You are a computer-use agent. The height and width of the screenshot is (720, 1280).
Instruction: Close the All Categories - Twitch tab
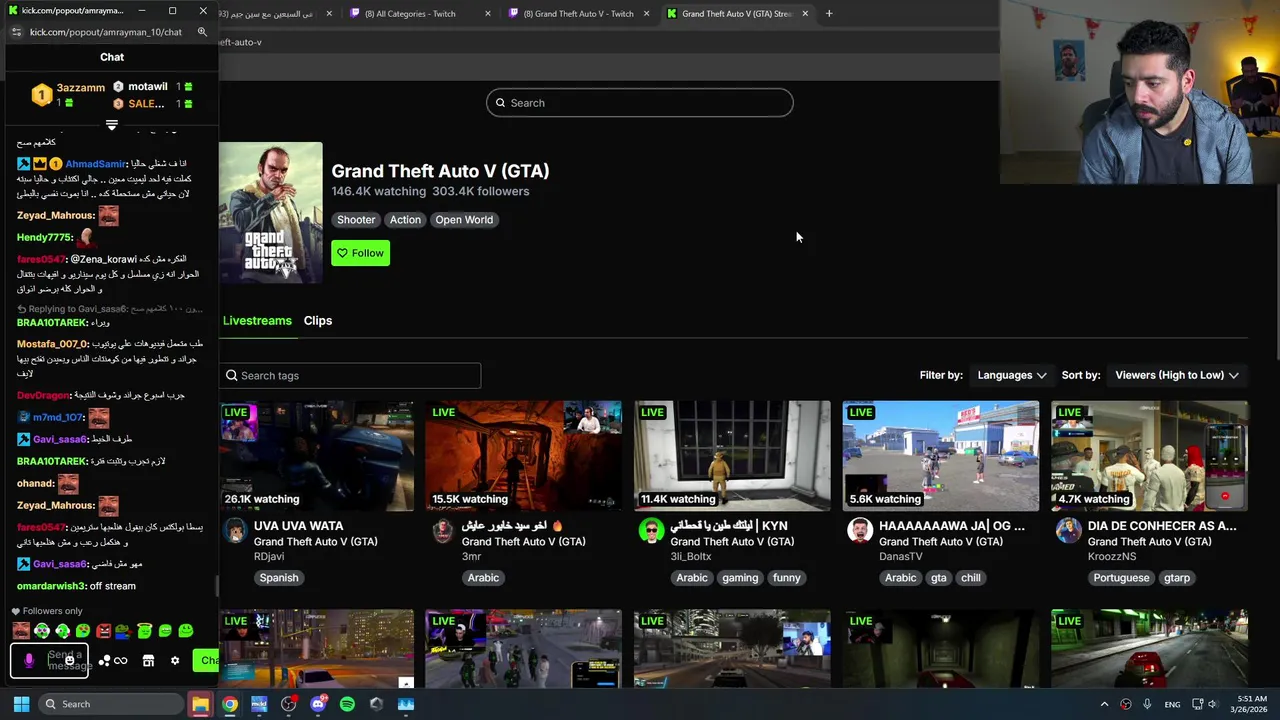[x=488, y=14]
